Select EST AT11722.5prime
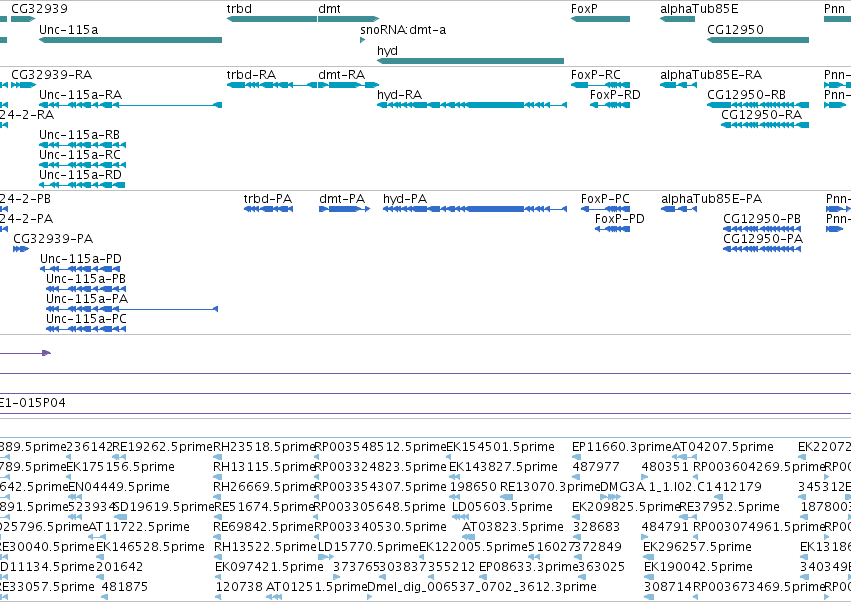The image size is (851, 602). (139, 527)
